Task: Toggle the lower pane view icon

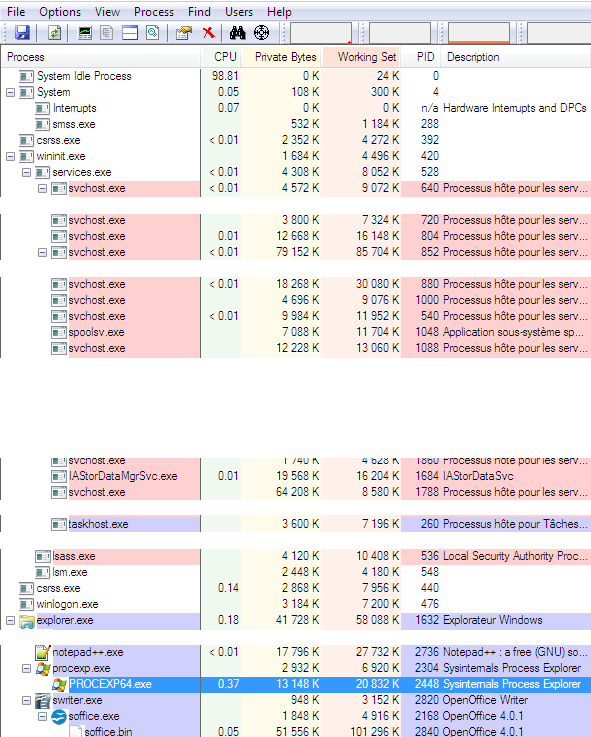Action: pos(130,33)
